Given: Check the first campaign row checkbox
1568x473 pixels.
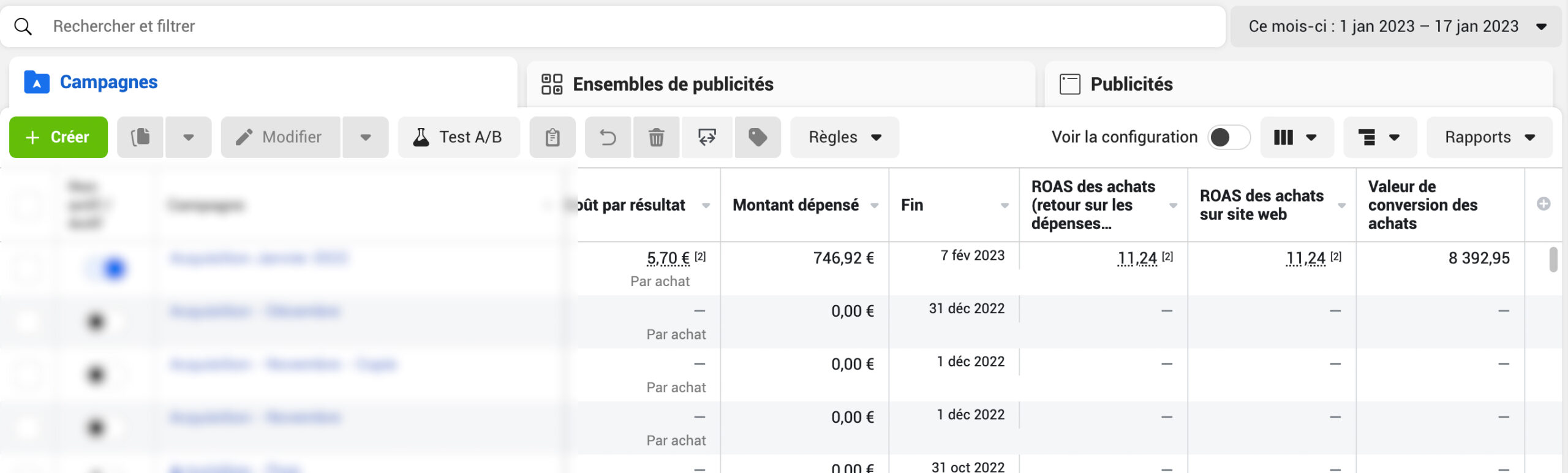Looking at the screenshot, I should pyautogui.click(x=28, y=268).
